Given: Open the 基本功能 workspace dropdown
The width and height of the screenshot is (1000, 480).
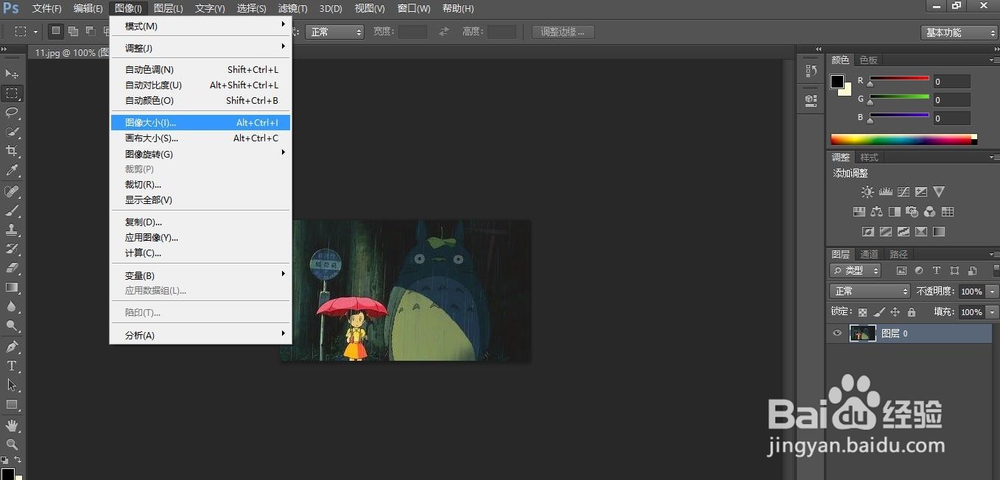Looking at the screenshot, I should click(x=959, y=32).
